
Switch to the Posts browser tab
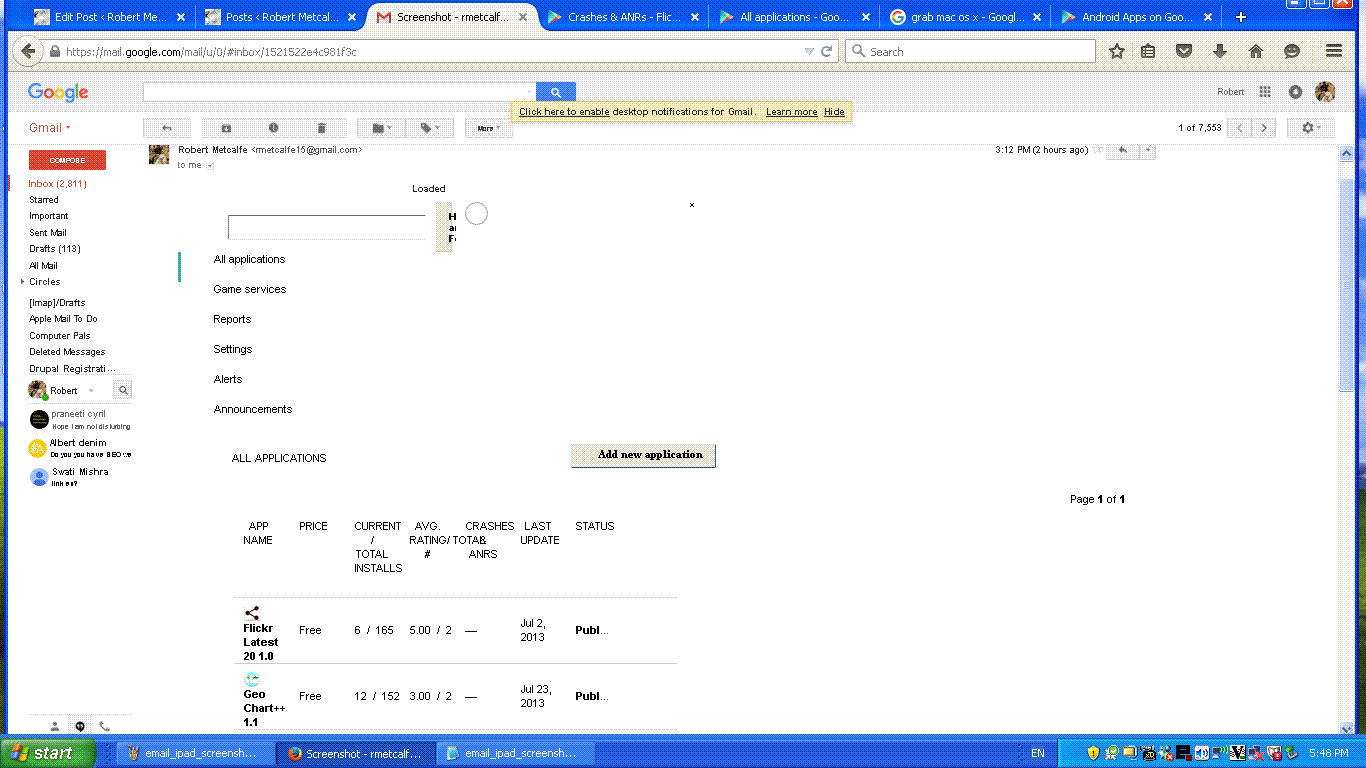tap(280, 17)
